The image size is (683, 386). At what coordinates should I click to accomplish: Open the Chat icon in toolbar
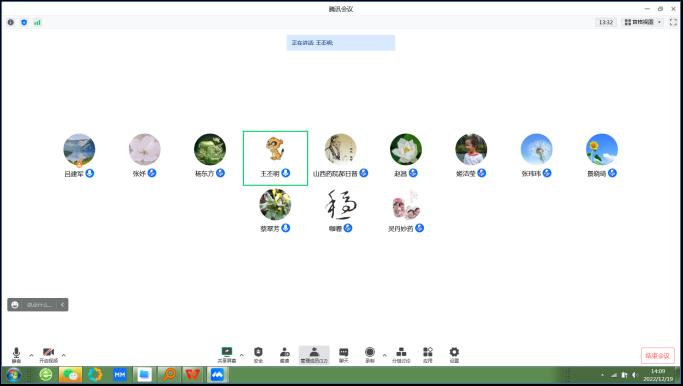pyautogui.click(x=344, y=355)
